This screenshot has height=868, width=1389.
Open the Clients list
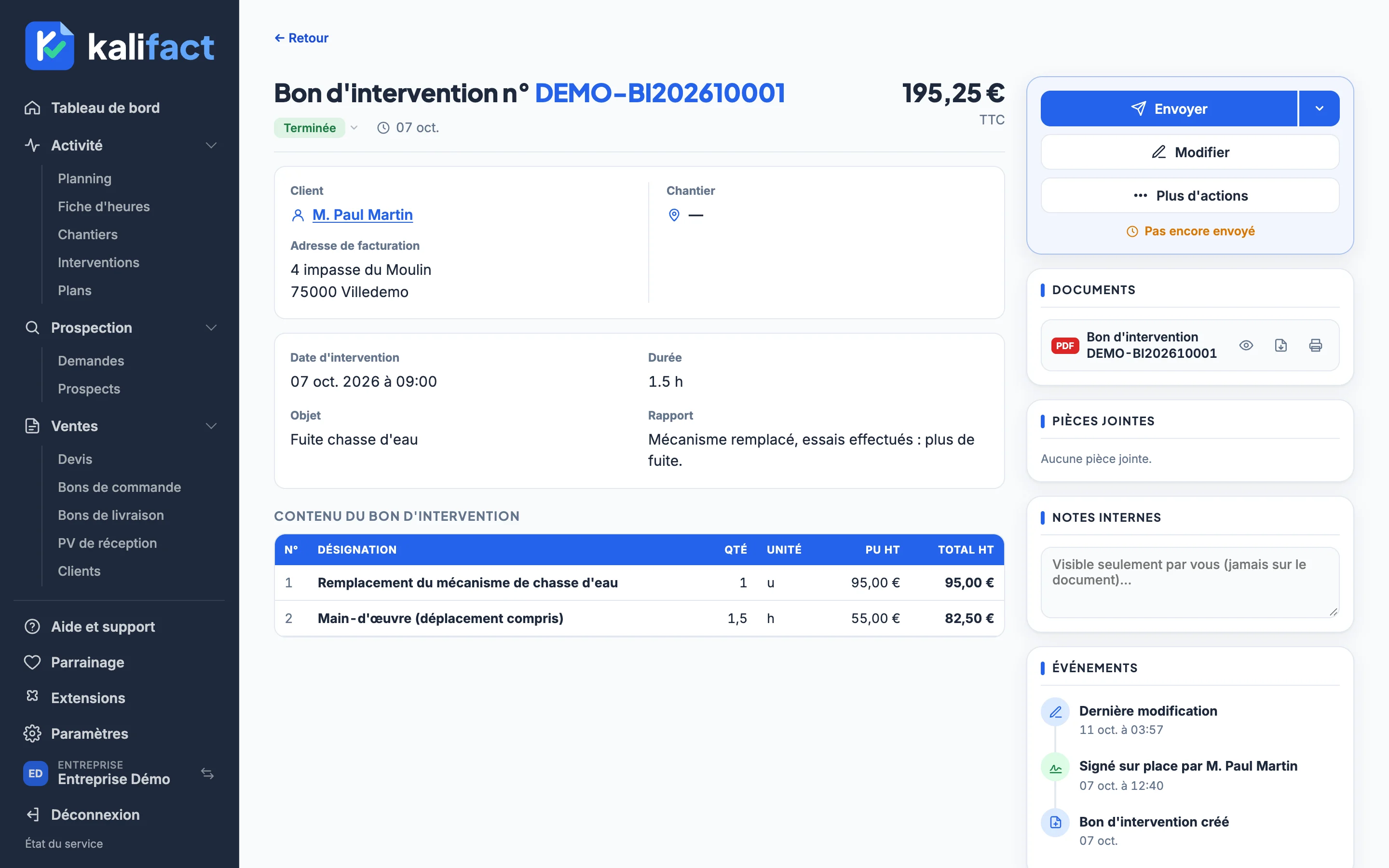tap(79, 571)
